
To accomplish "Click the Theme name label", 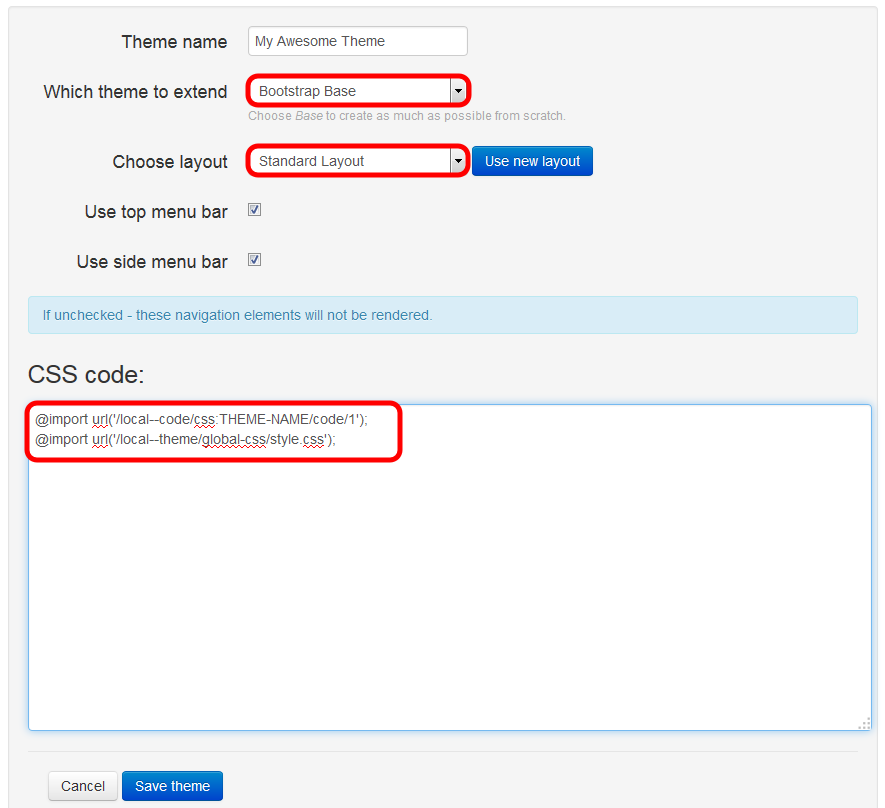I will (x=174, y=42).
